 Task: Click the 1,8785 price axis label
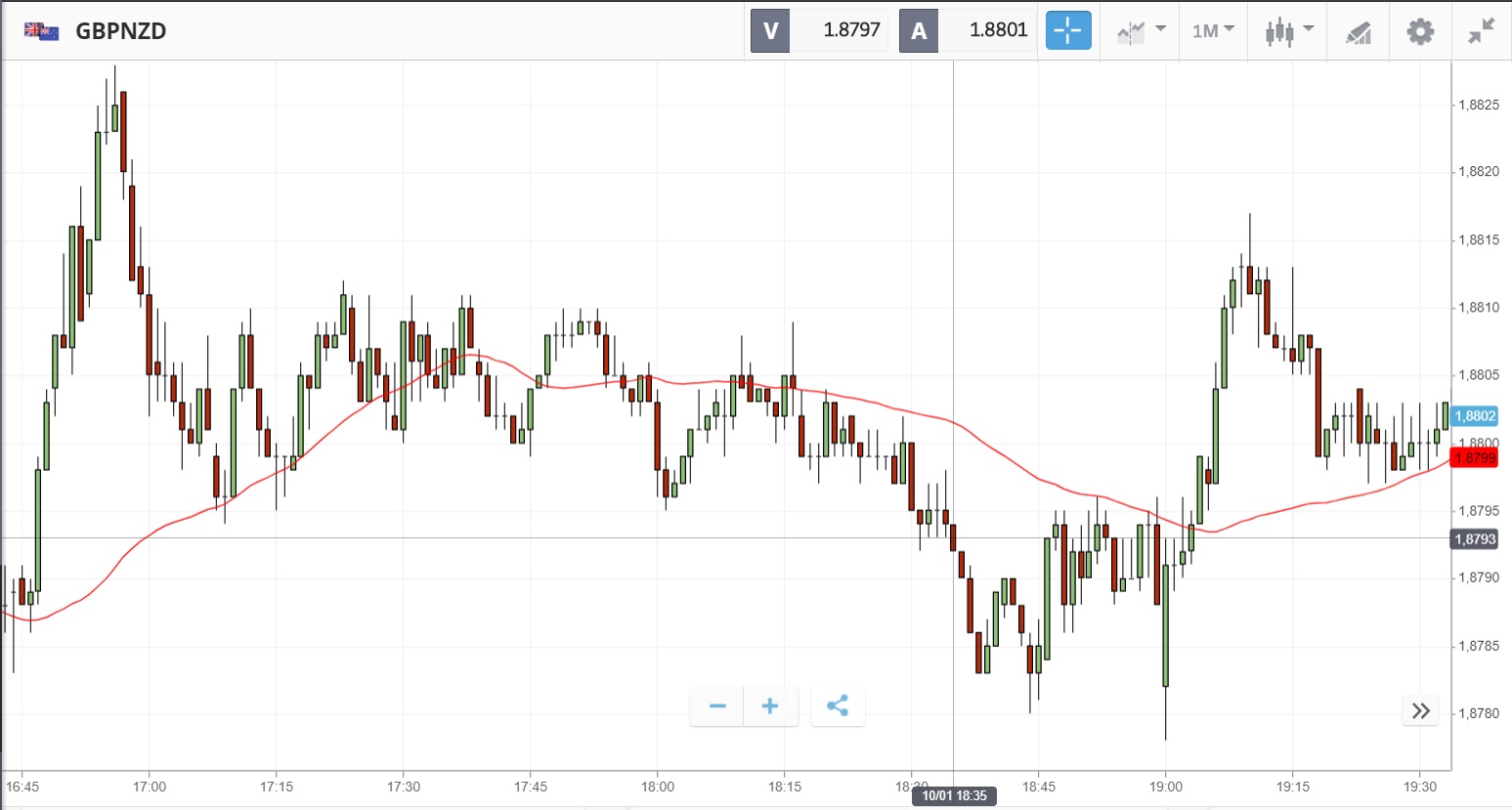click(1478, 646)
